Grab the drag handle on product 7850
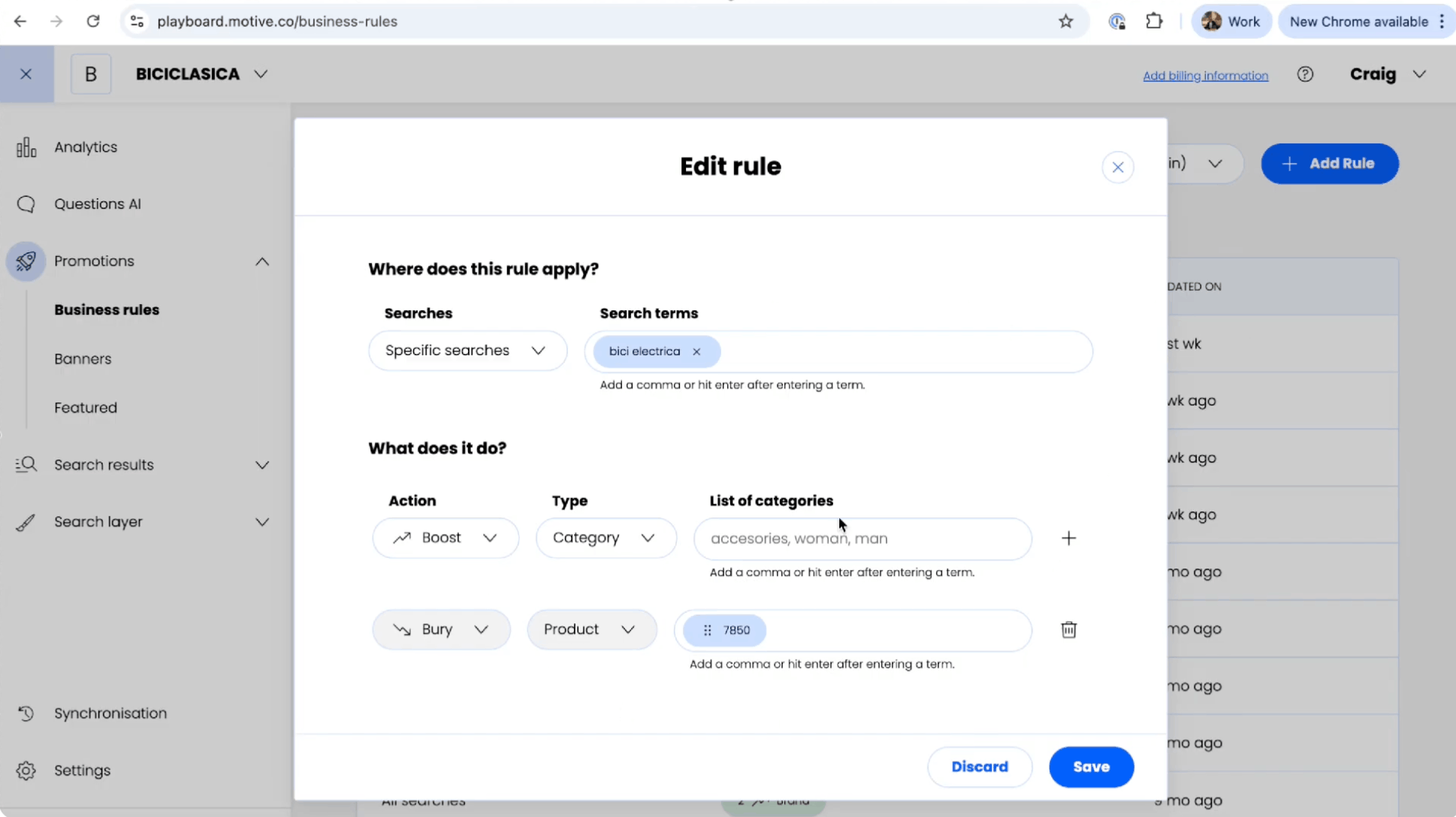This screenshot has width=1456, height=817. pyautogui.click(x=707, y=630)
